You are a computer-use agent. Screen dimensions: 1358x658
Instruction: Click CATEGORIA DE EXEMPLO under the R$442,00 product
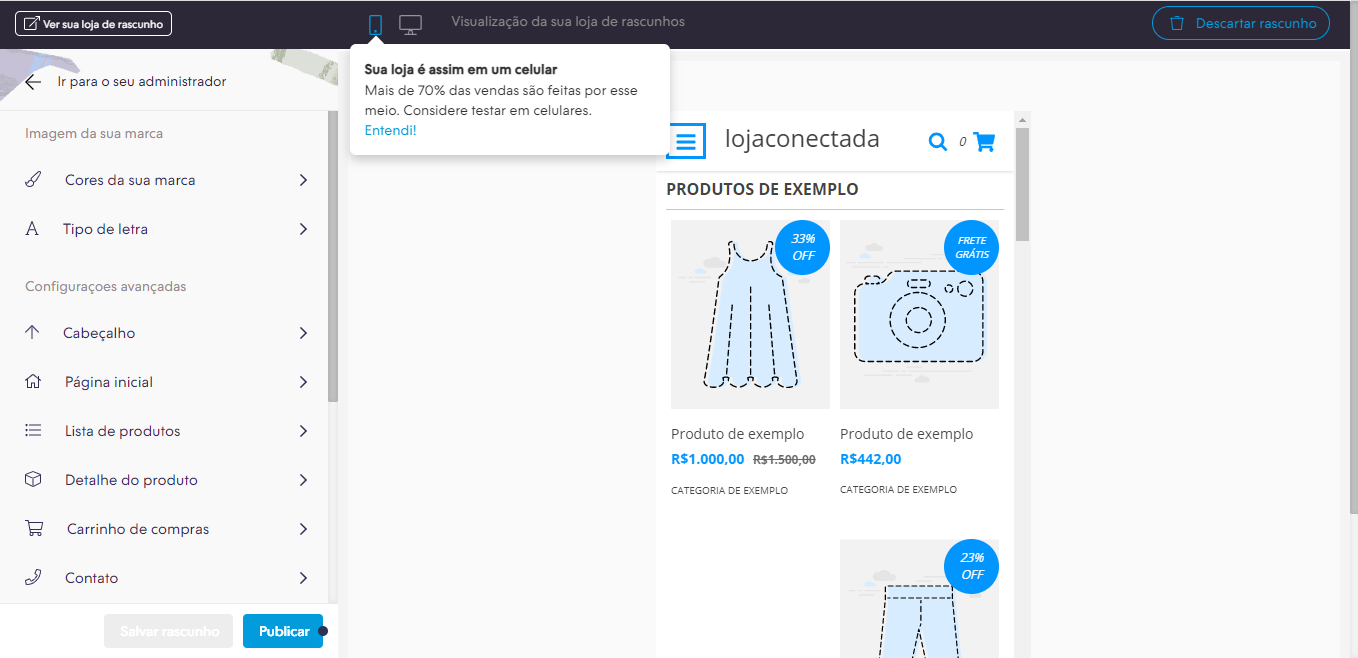(x=899, y=490)
